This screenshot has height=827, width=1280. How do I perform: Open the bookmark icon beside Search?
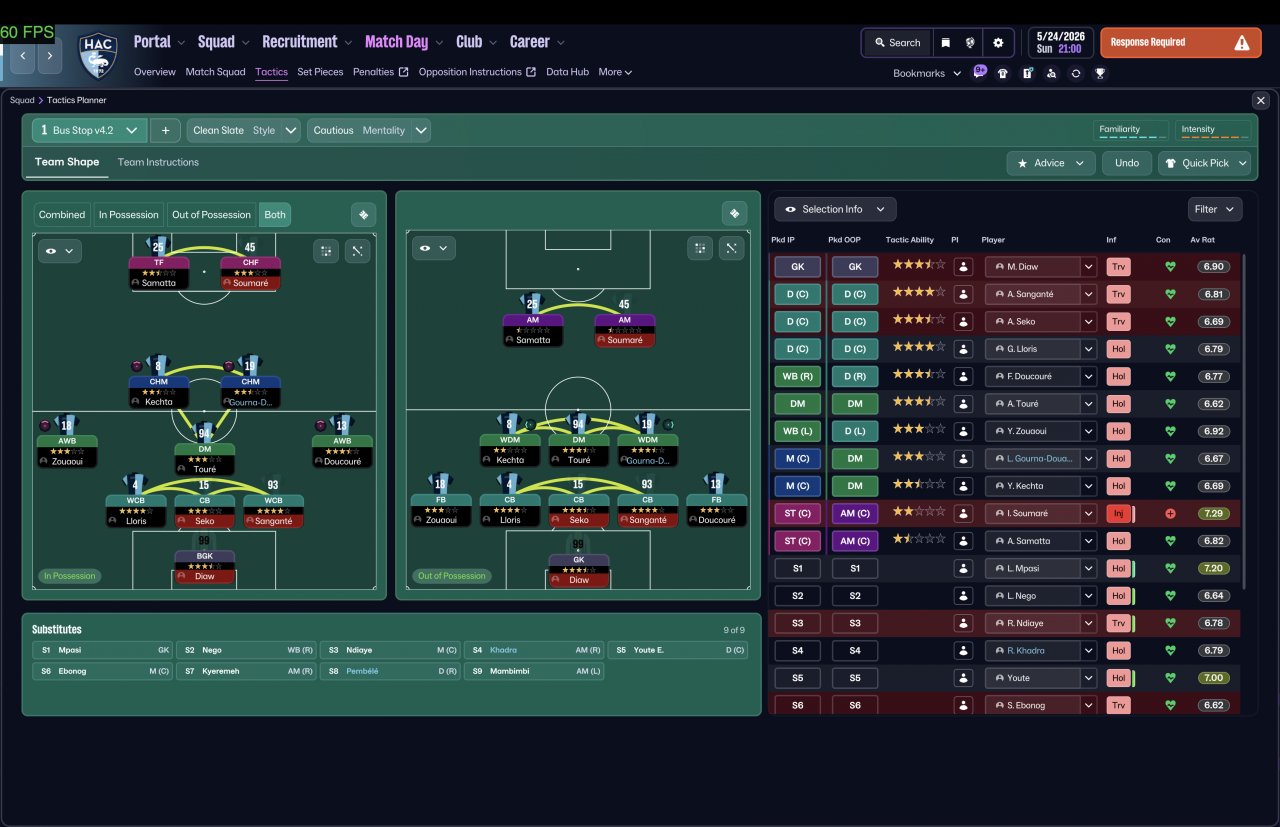coord(945,43)
